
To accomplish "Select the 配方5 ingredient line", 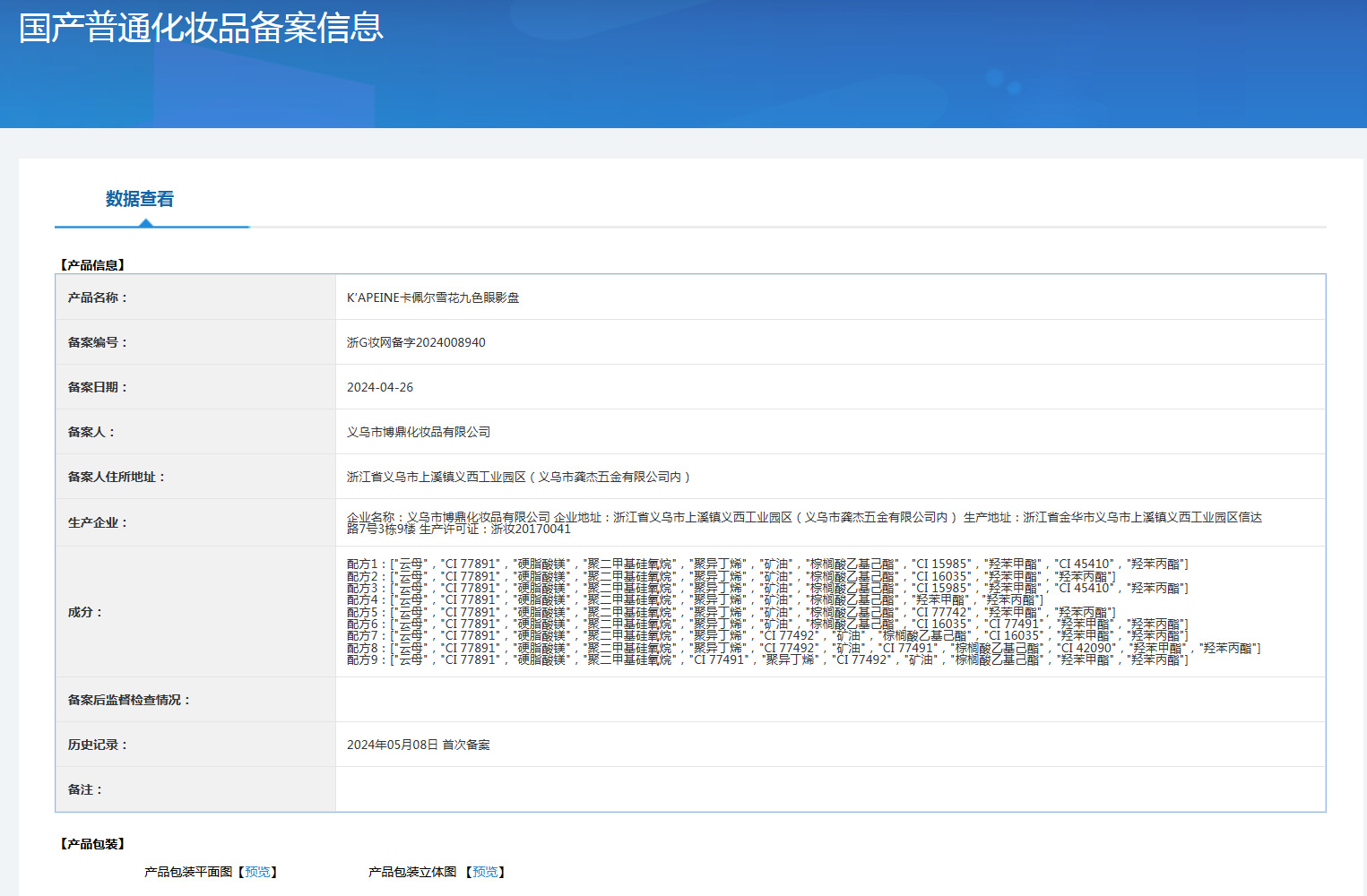I will click(731, 612).
